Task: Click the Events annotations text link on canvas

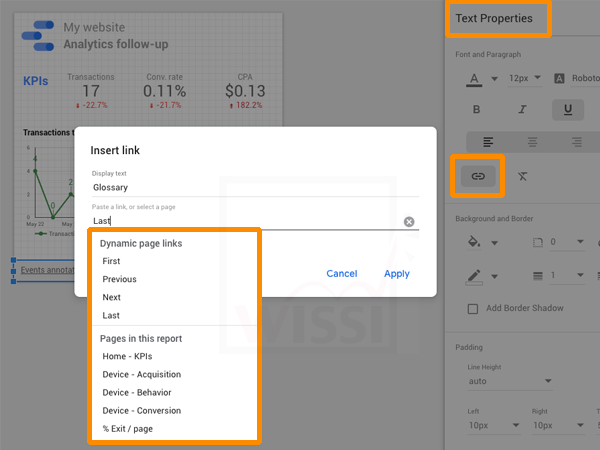Action: tap(47, 270)
